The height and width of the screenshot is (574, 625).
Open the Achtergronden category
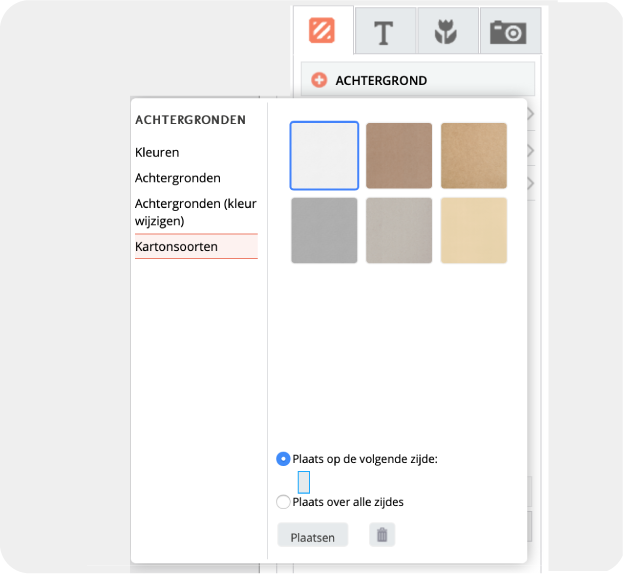click(178, 177)
